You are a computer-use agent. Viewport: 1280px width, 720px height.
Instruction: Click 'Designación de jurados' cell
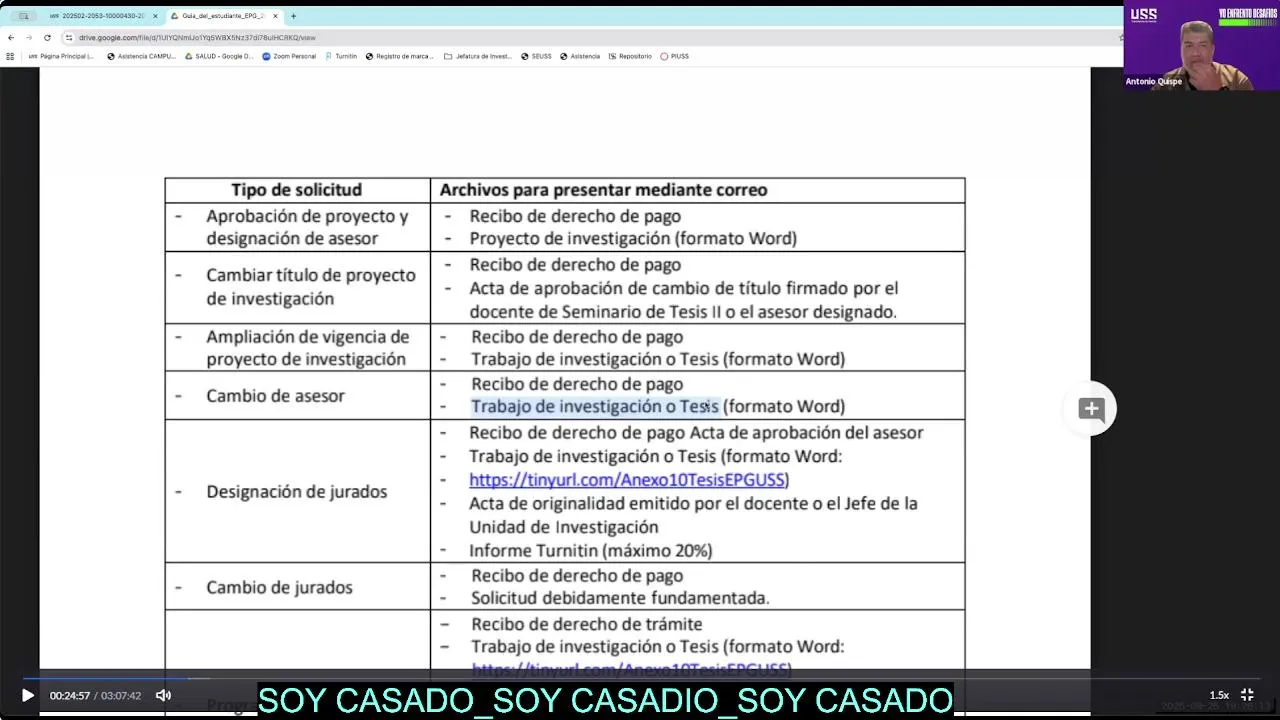pyautogui.click(x=297, y=492)
